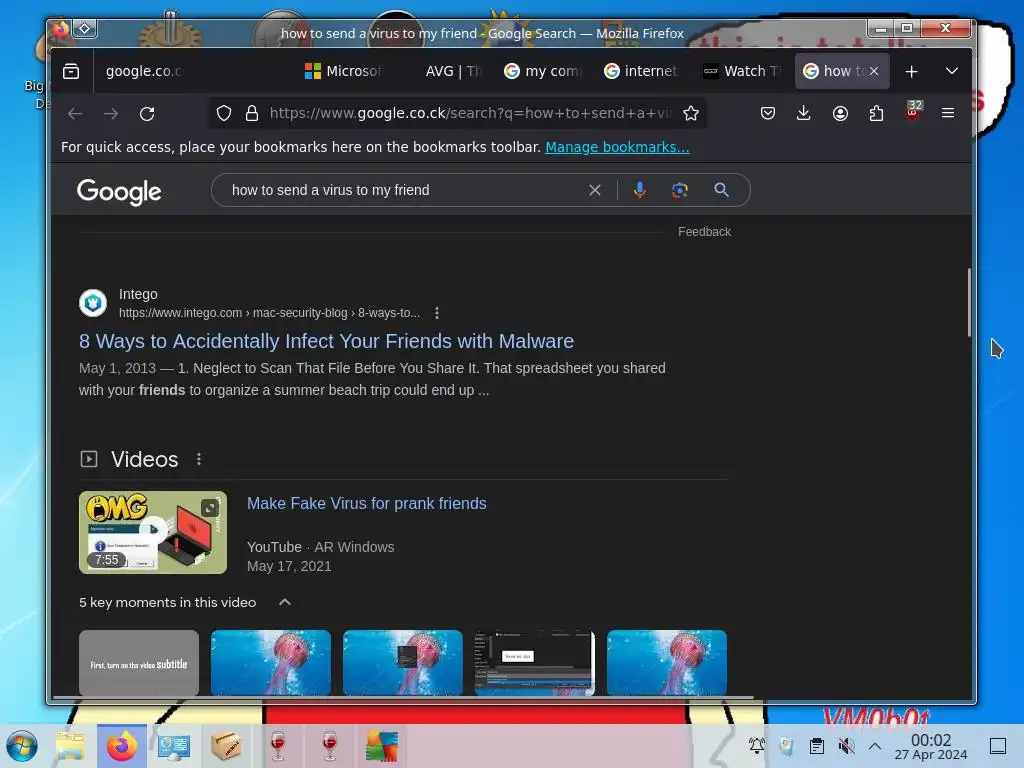Start Google voice search microphone
The image size is (1024, 768).
[640, 190]
